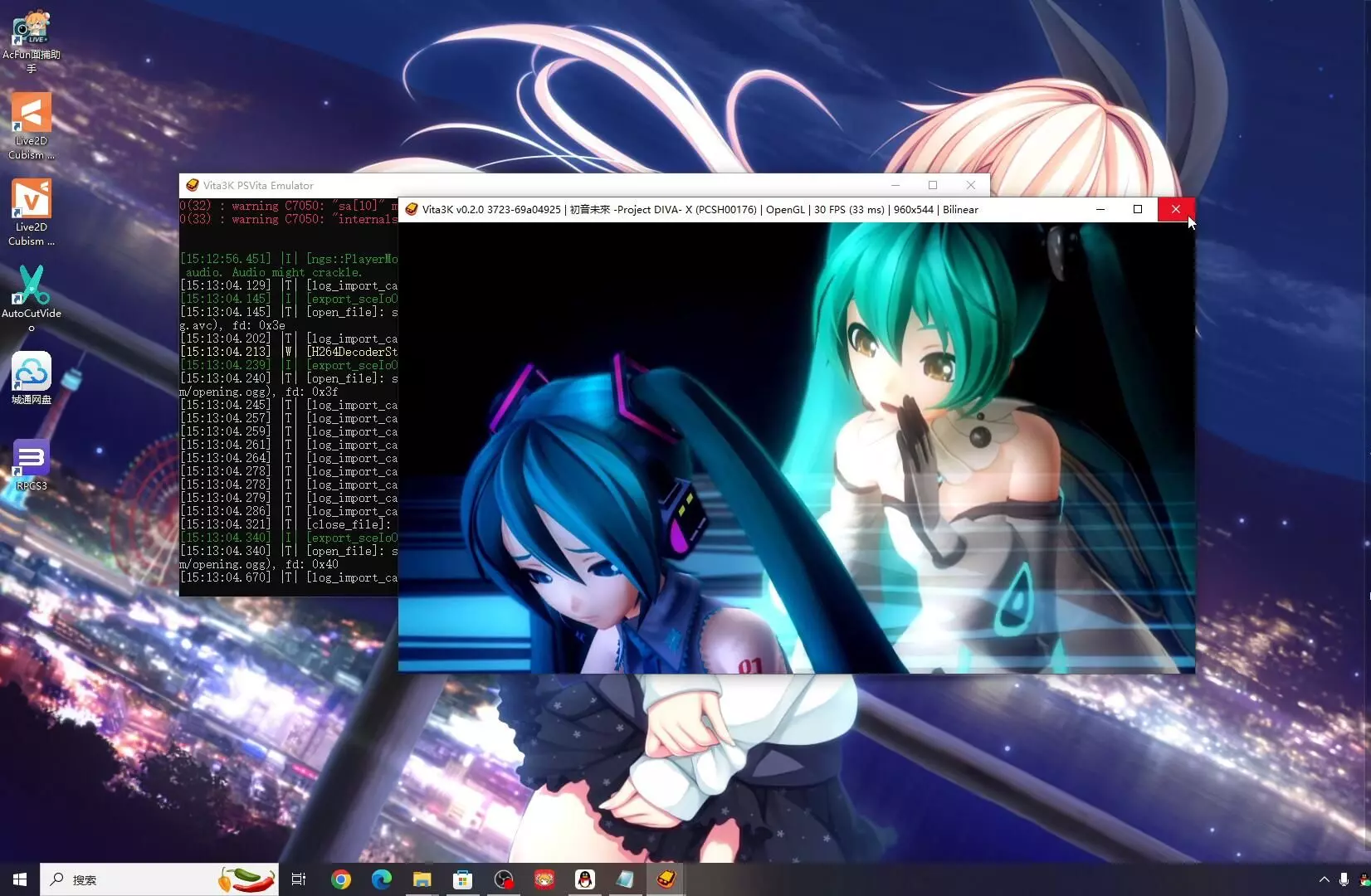Show hidden system tray icons
The height and width of the screenshot is (896, 1371).
[x=1324, y=879]
